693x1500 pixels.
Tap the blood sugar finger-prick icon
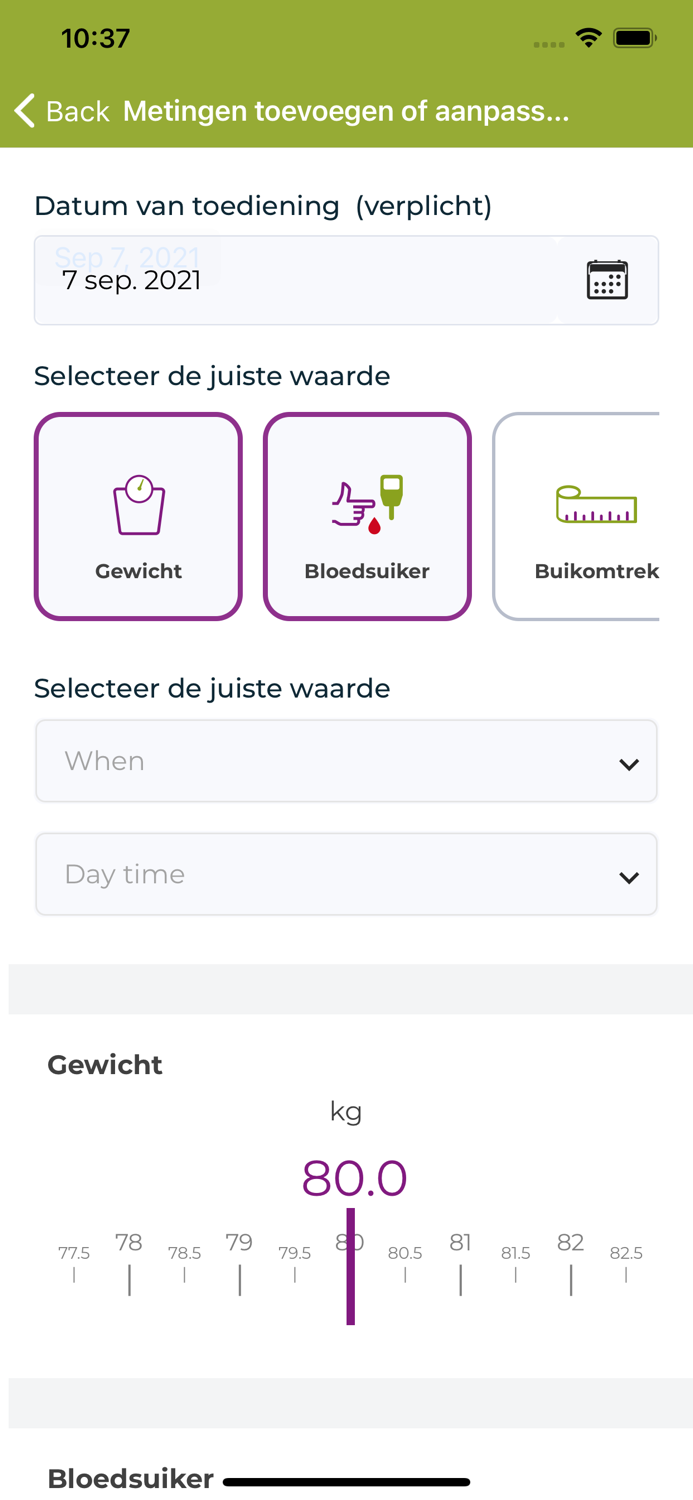[x=367, y=505]
